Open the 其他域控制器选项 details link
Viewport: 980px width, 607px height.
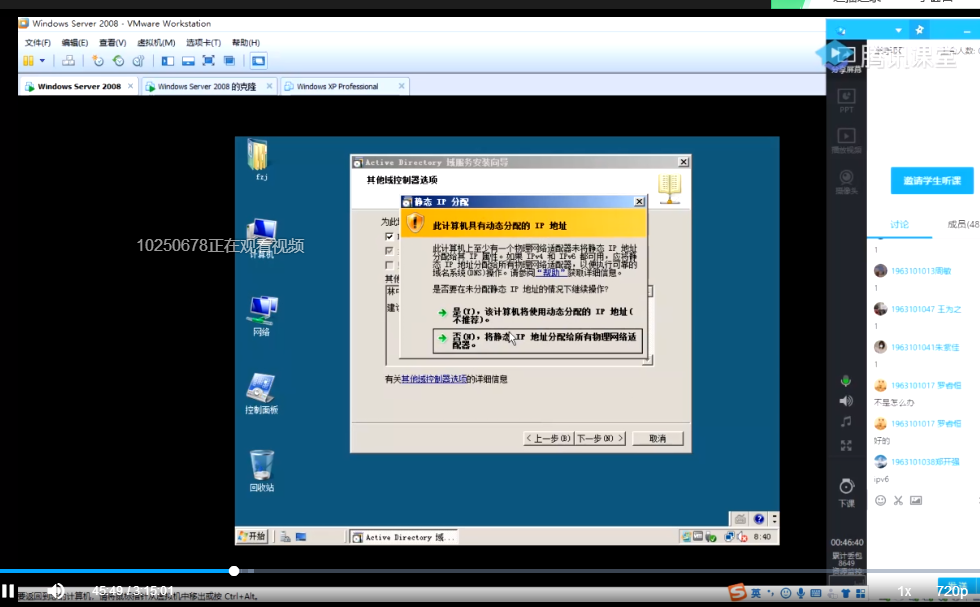(434, 379)
